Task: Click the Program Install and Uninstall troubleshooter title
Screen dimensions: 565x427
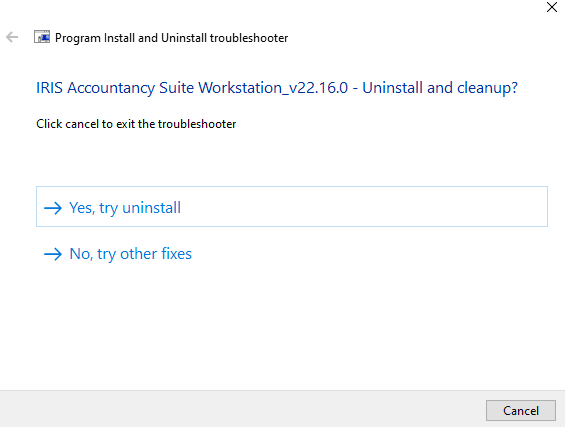Action: pyautogui.click(x=172, y=38)
